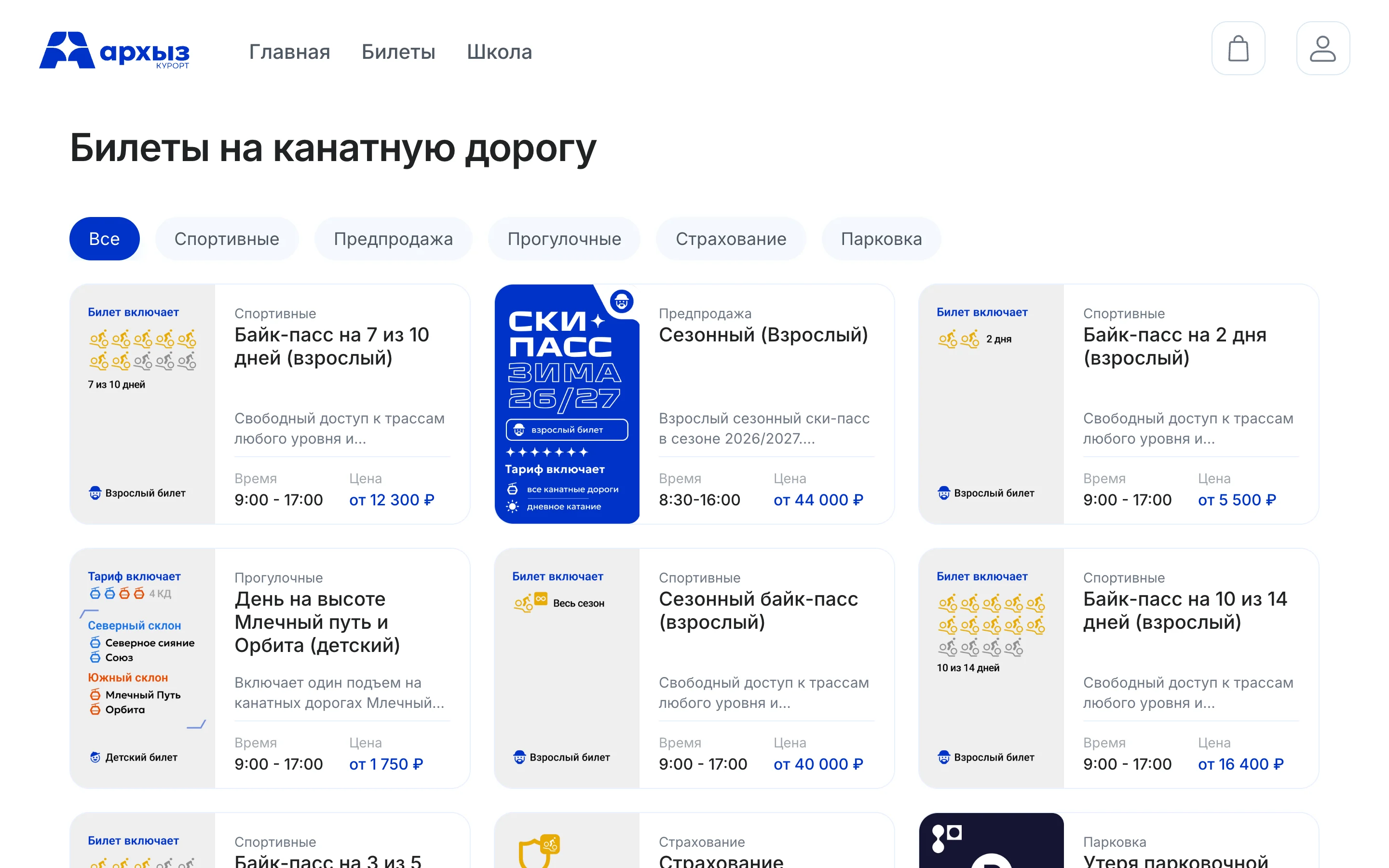Click the взрослый билет badge on ski-pass banner
This screenshot has width=1389, height=868.
click(567, 429)
